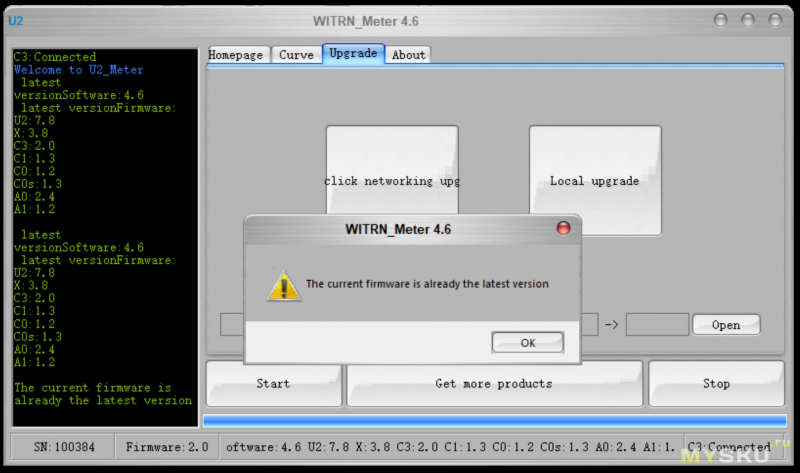The image size is (800, 473).
Task: Click the Firmware:2.0 status bar field
Action: [166, 448]
